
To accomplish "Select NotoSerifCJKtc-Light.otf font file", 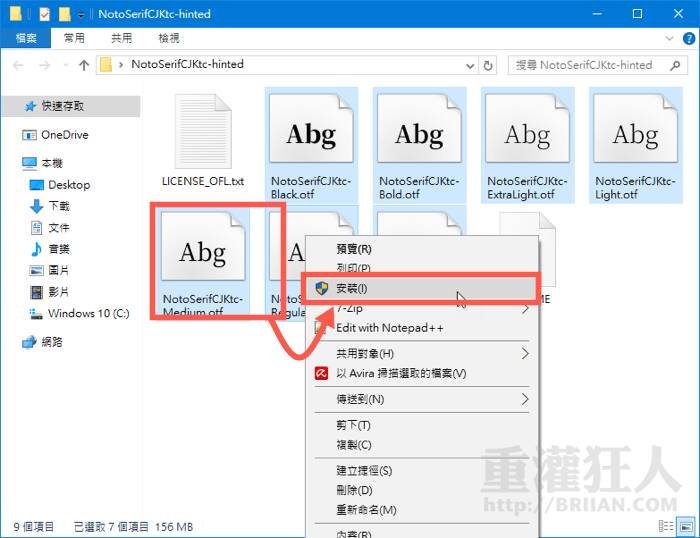I will click(x=636, y=145).
